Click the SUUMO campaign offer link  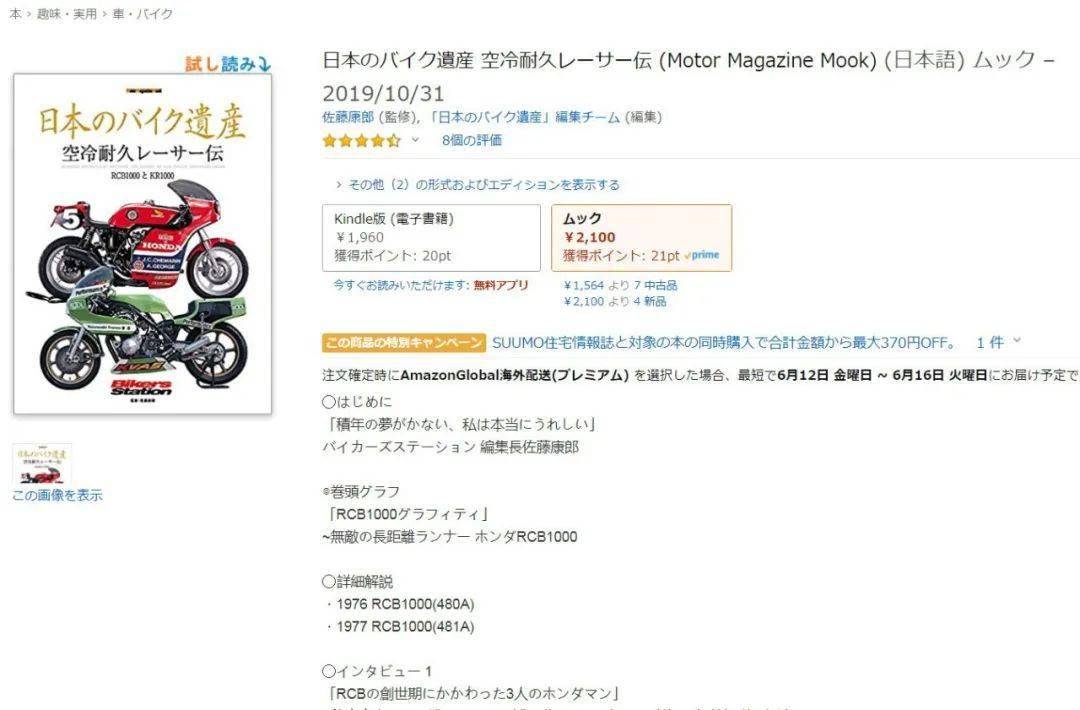tap(724, 342)
